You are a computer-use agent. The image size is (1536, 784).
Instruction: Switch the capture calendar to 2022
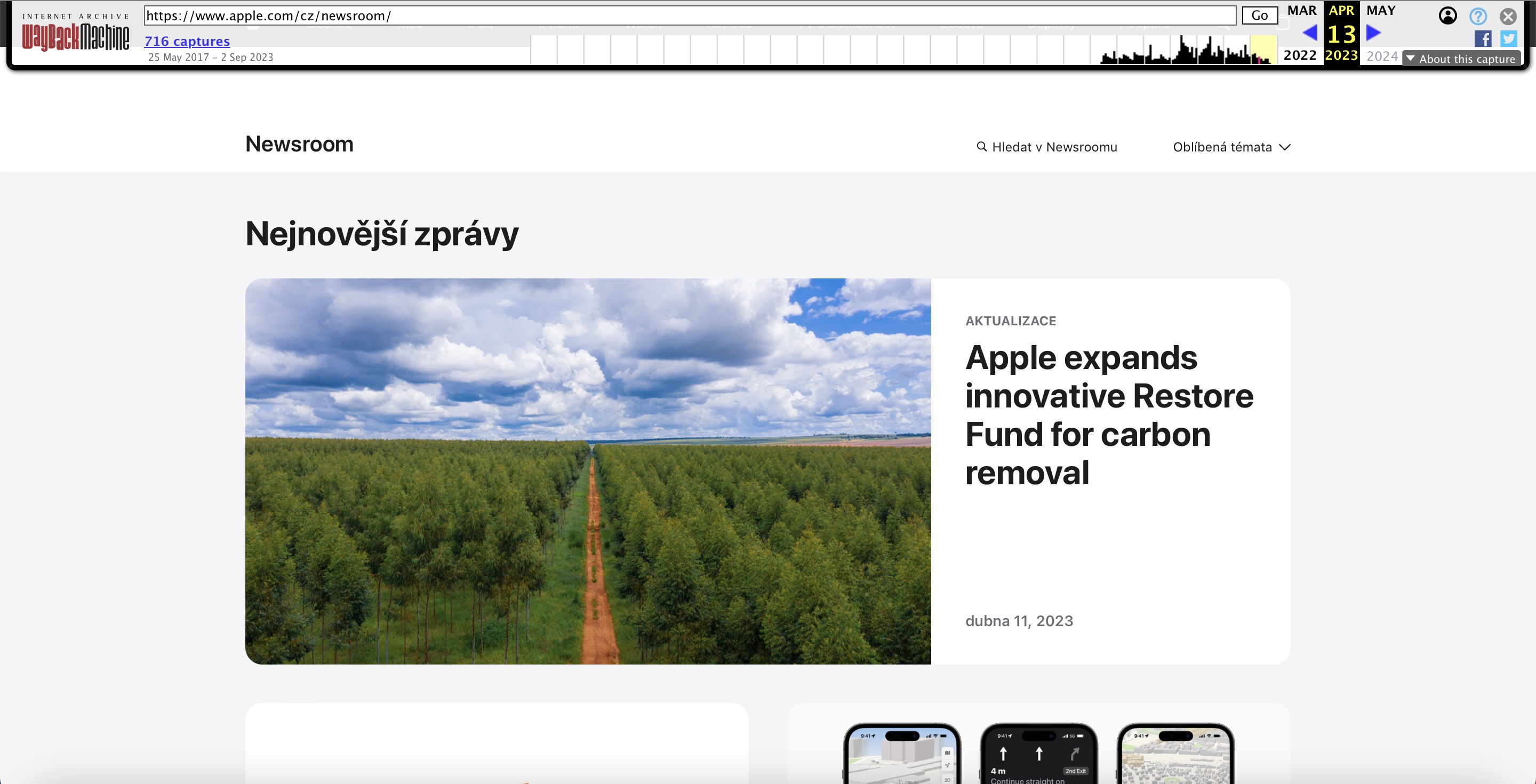tap(1300, 55)
